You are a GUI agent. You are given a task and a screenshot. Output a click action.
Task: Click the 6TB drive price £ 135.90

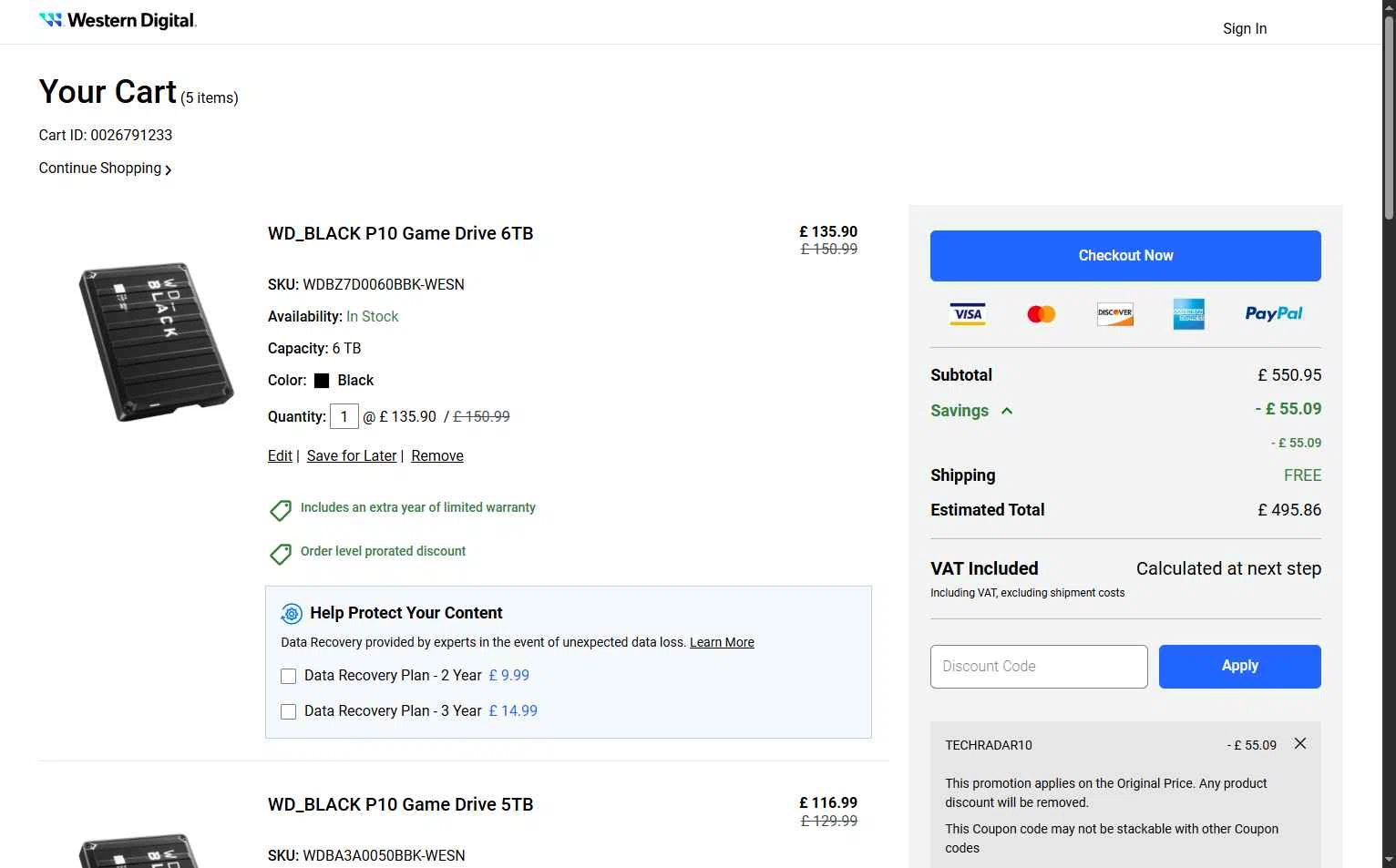click(828, 232)
